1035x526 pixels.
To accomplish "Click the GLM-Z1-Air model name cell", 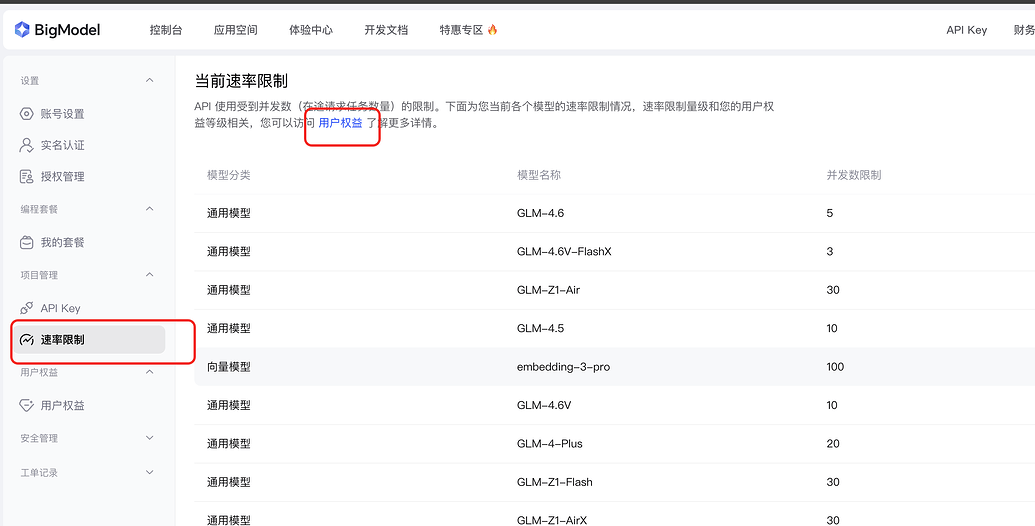I will 549,290.
